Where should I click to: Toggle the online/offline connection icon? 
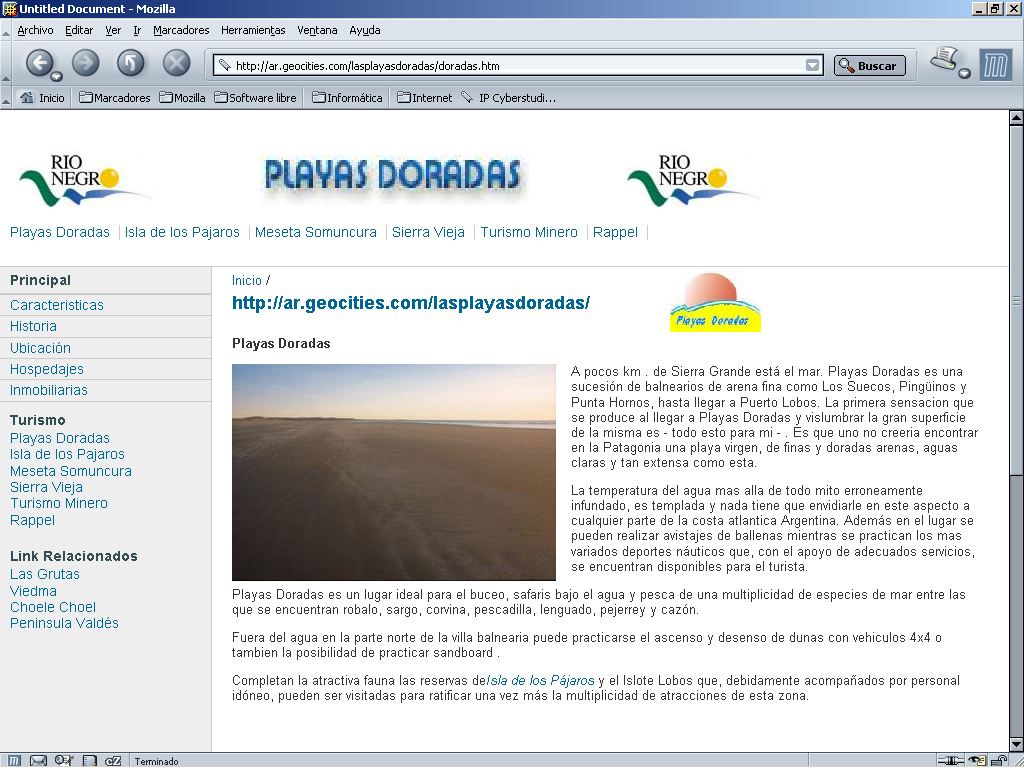pyautogui.click(x=951, y=761)
